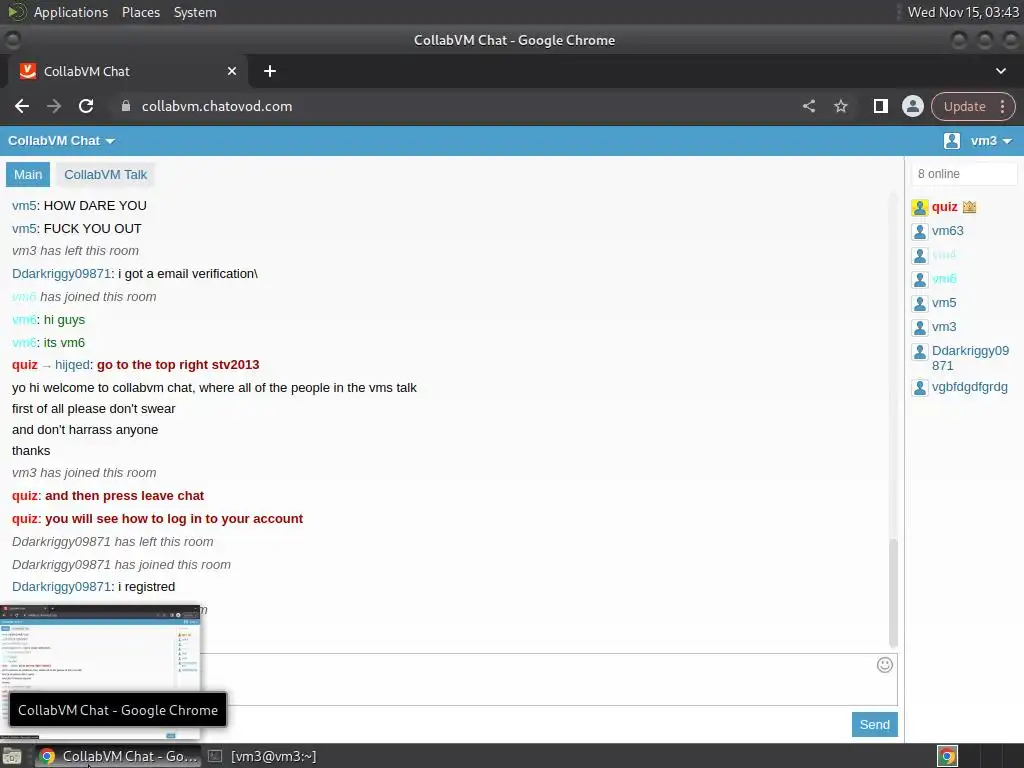Screen dimensions: 1024x768
Task: Click vm3 username in user list
Action: 944,327
